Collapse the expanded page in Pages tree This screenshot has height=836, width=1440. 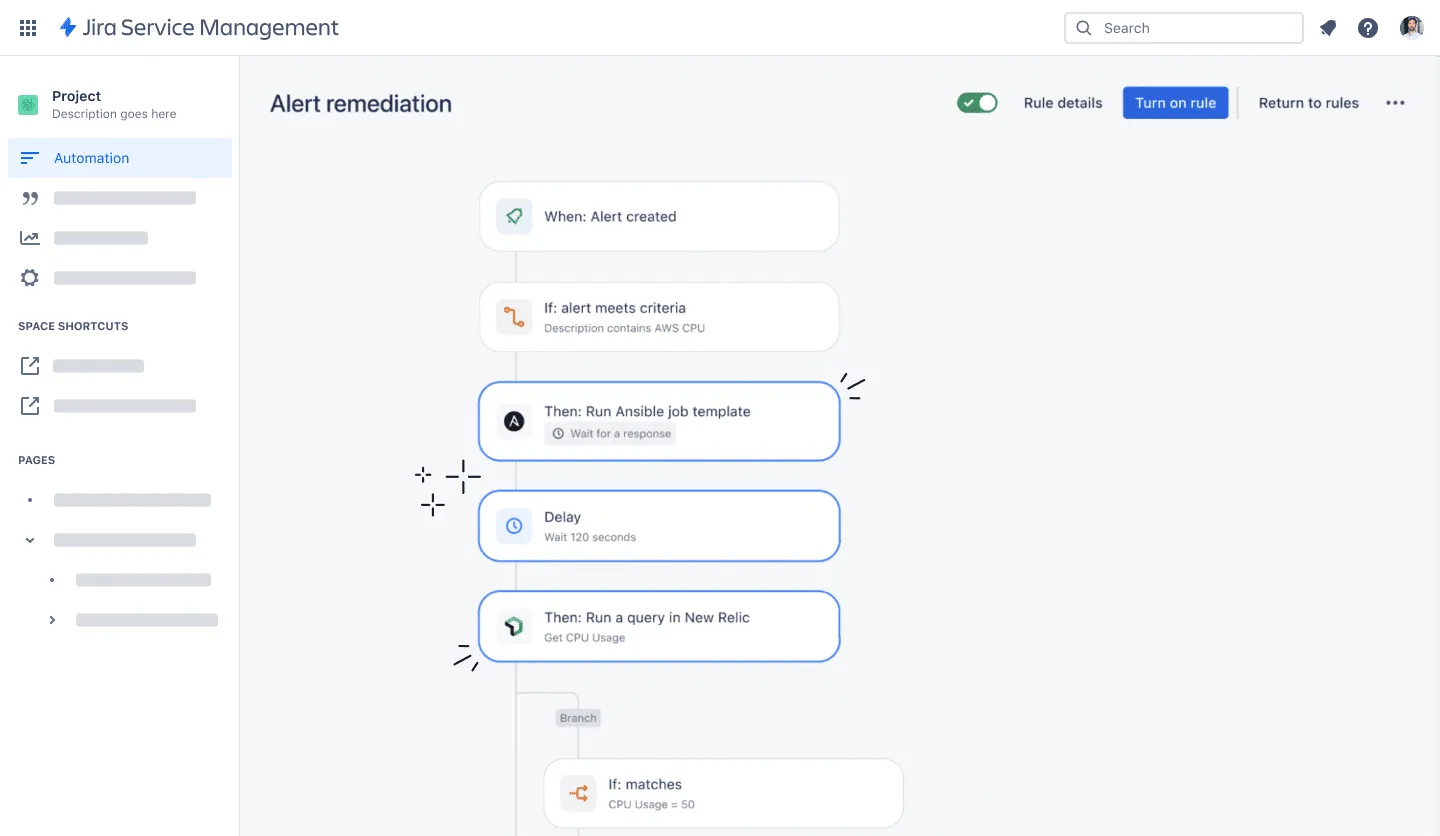point(30,540)
